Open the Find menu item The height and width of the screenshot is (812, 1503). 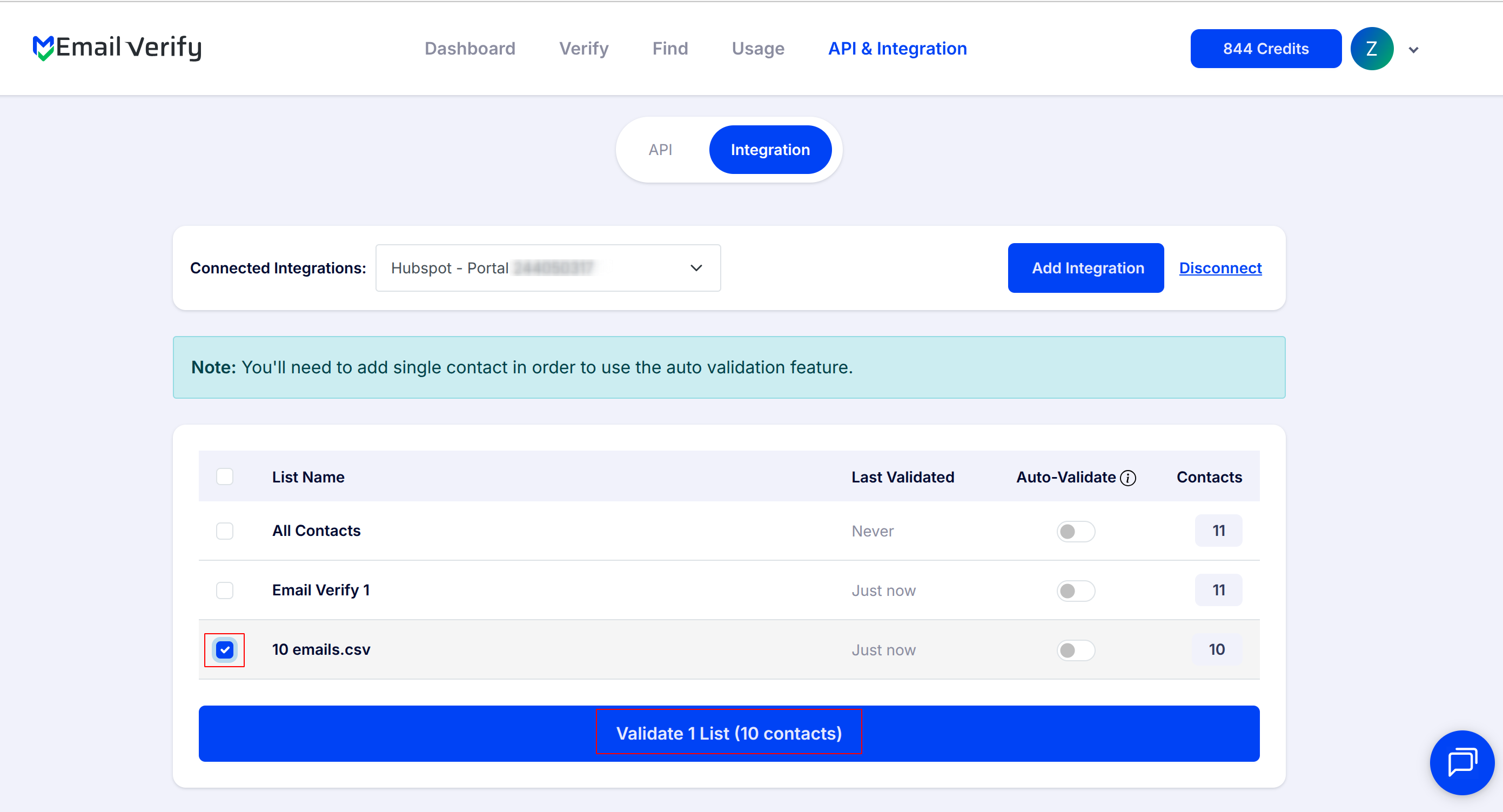(x=670, y=49)
